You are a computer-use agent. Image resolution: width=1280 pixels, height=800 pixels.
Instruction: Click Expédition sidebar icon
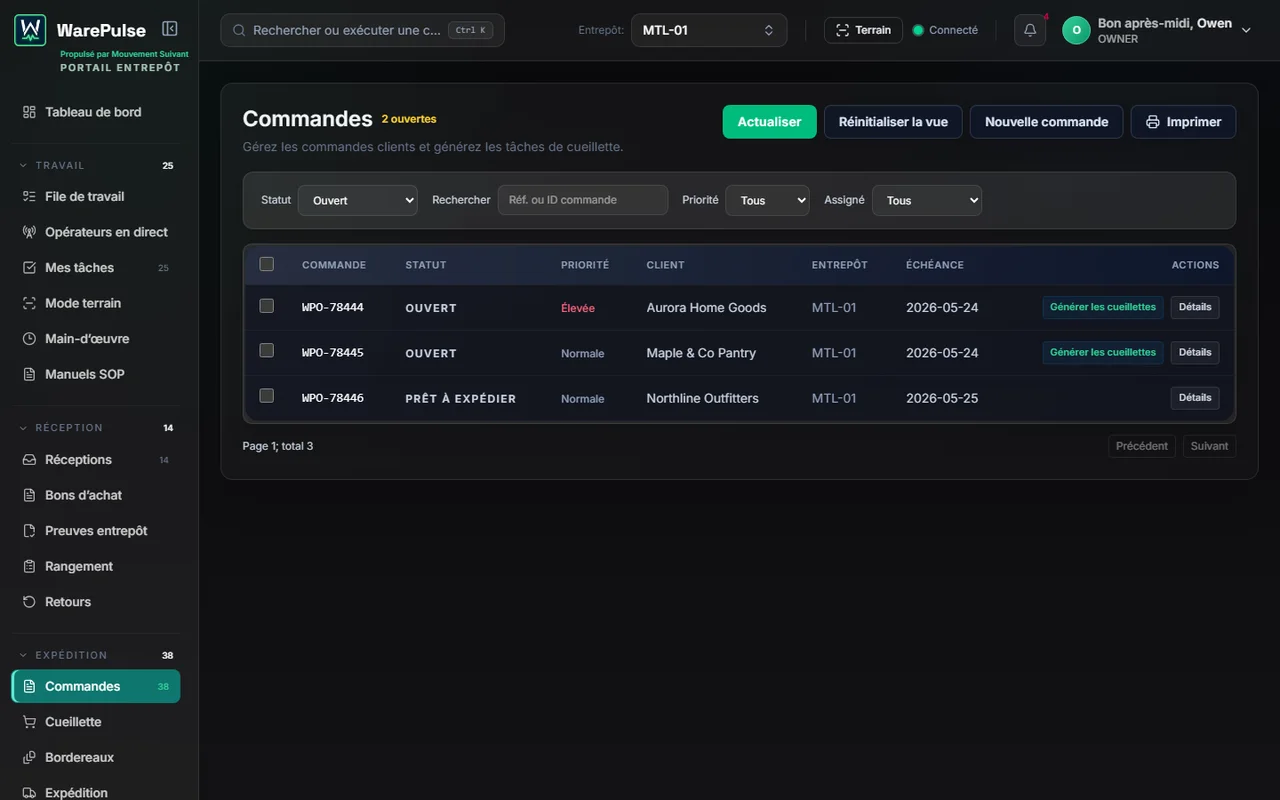pyautogui.click(x=29, y=793)
